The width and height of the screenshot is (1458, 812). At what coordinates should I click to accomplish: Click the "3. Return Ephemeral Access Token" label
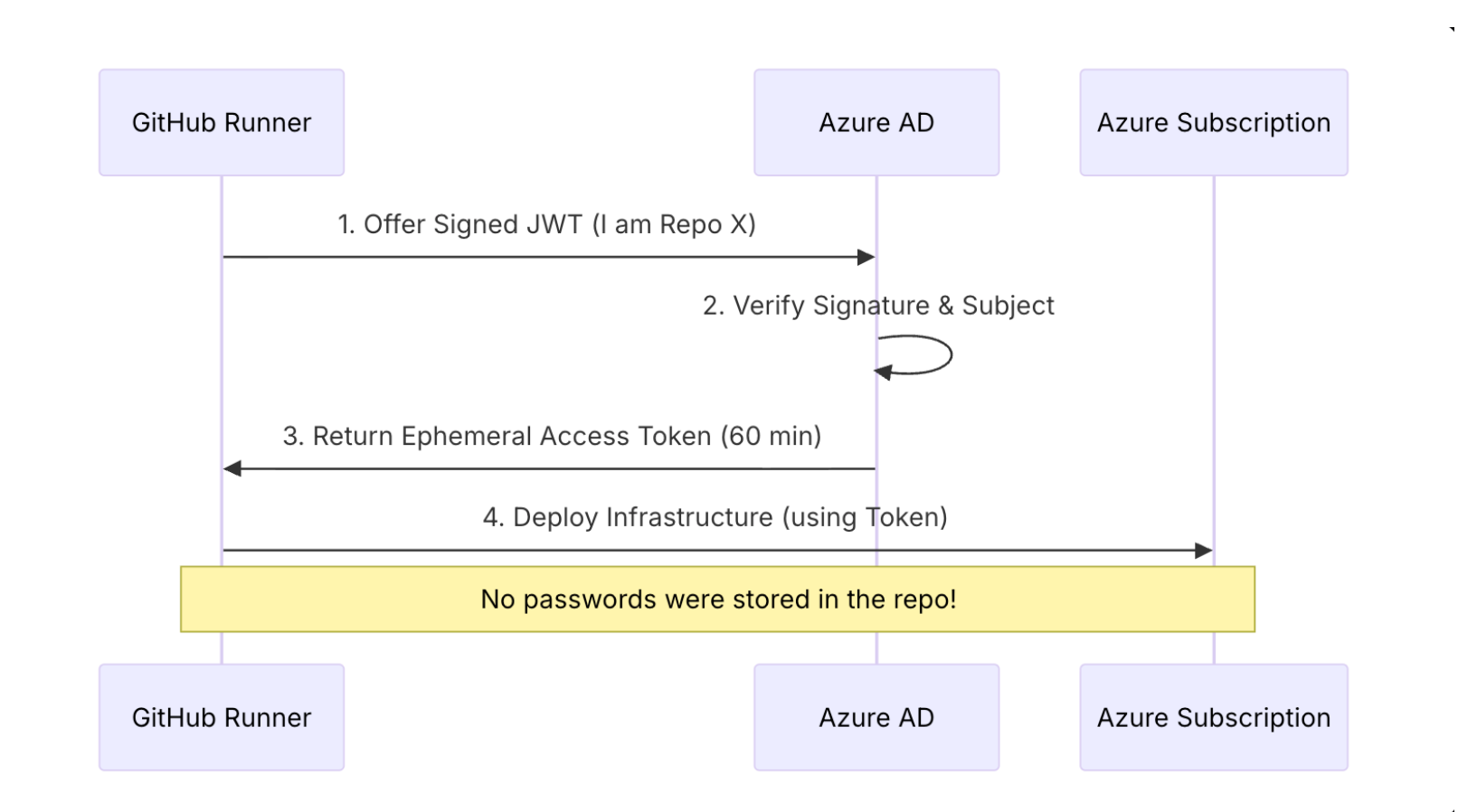coord(552,436)
